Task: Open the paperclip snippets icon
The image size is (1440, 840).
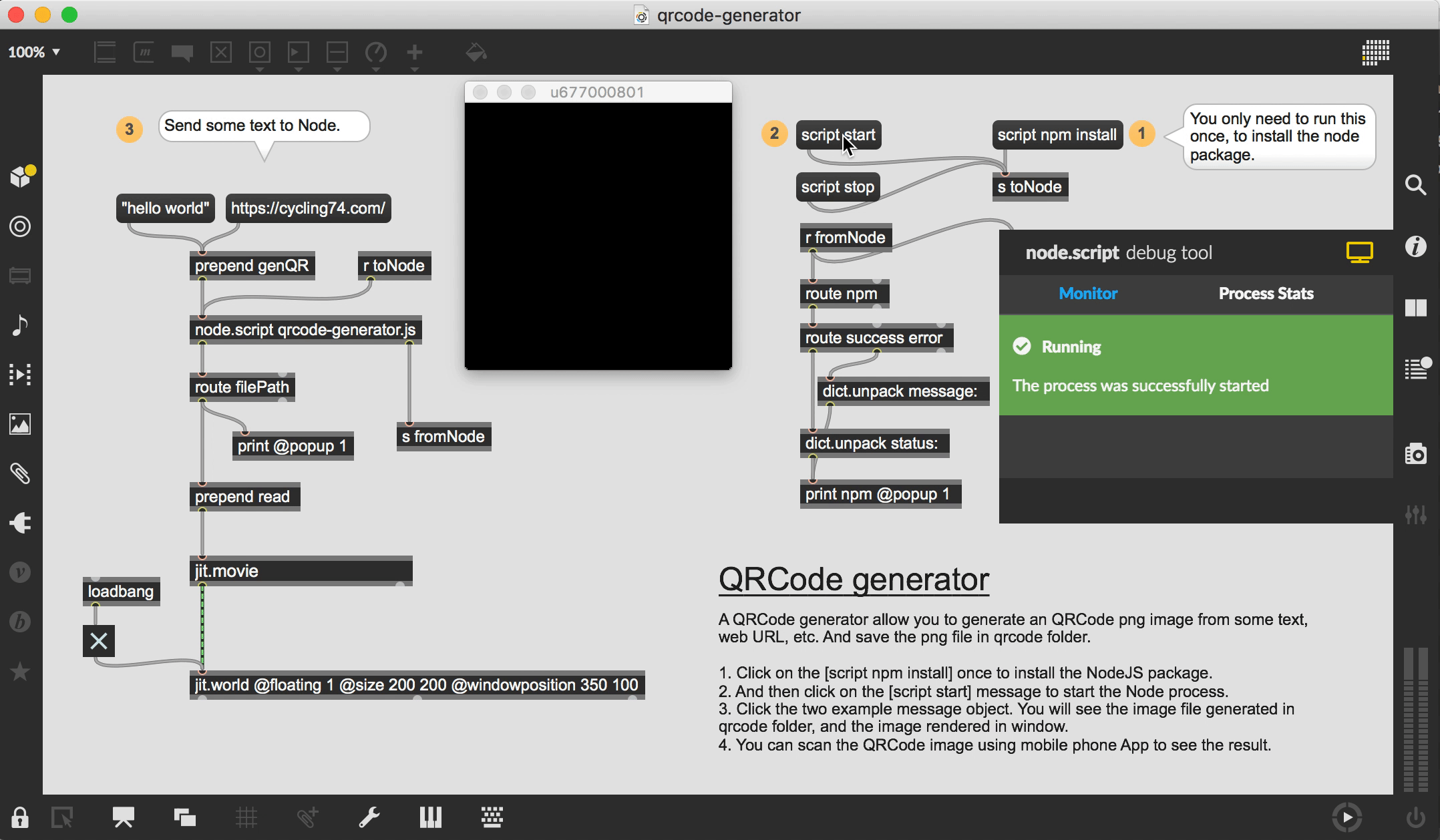Action: click(20, 473)
